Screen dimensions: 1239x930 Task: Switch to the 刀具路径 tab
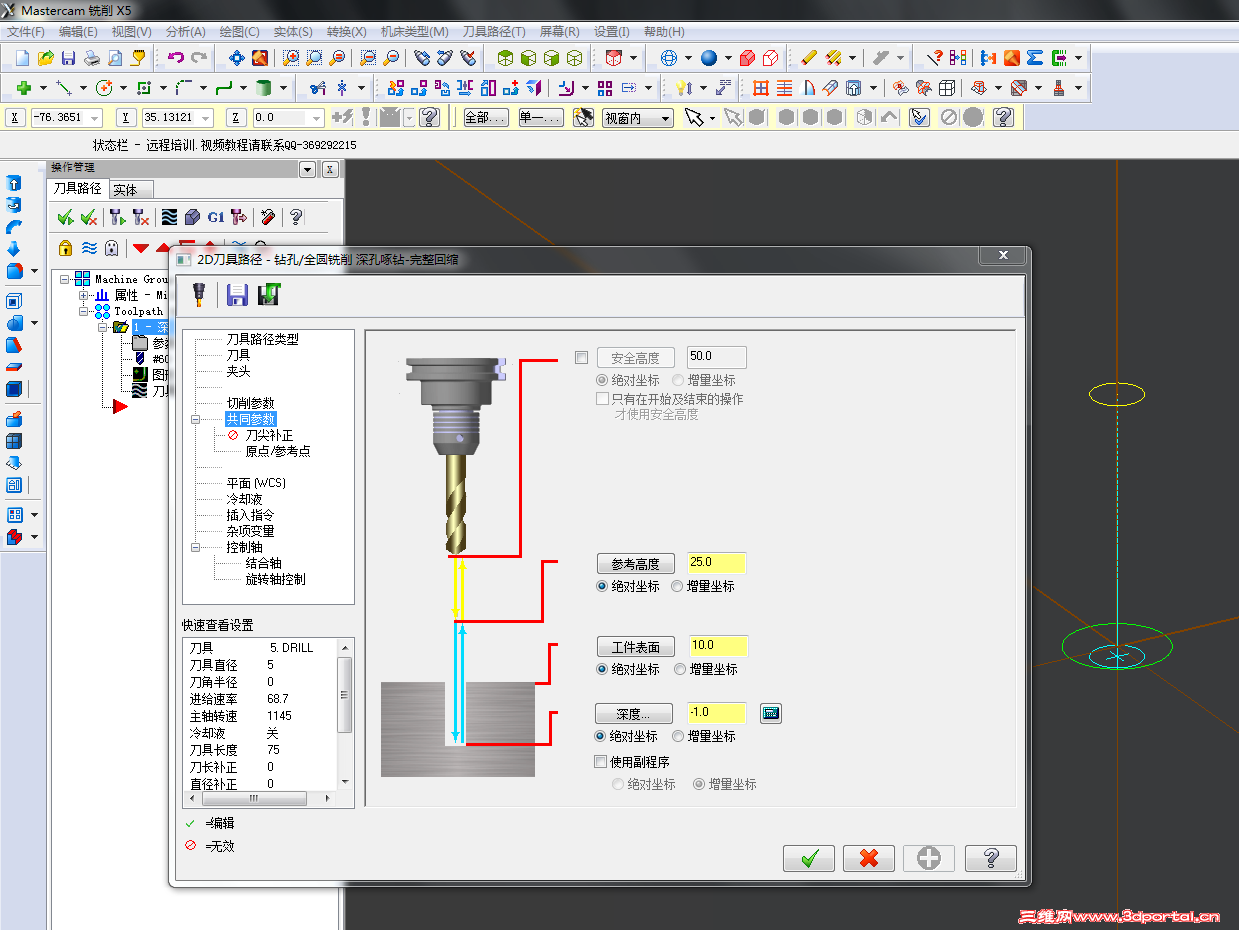pyautogui.click(x=77, y=188)
